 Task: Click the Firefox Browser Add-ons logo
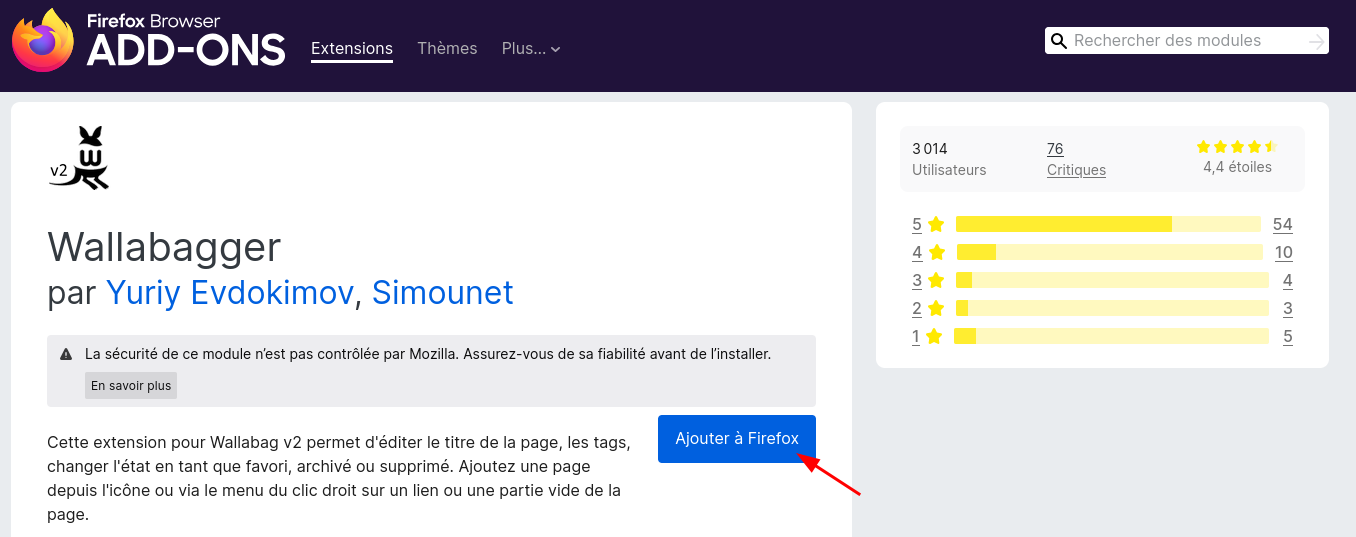(x=148, y=40)
